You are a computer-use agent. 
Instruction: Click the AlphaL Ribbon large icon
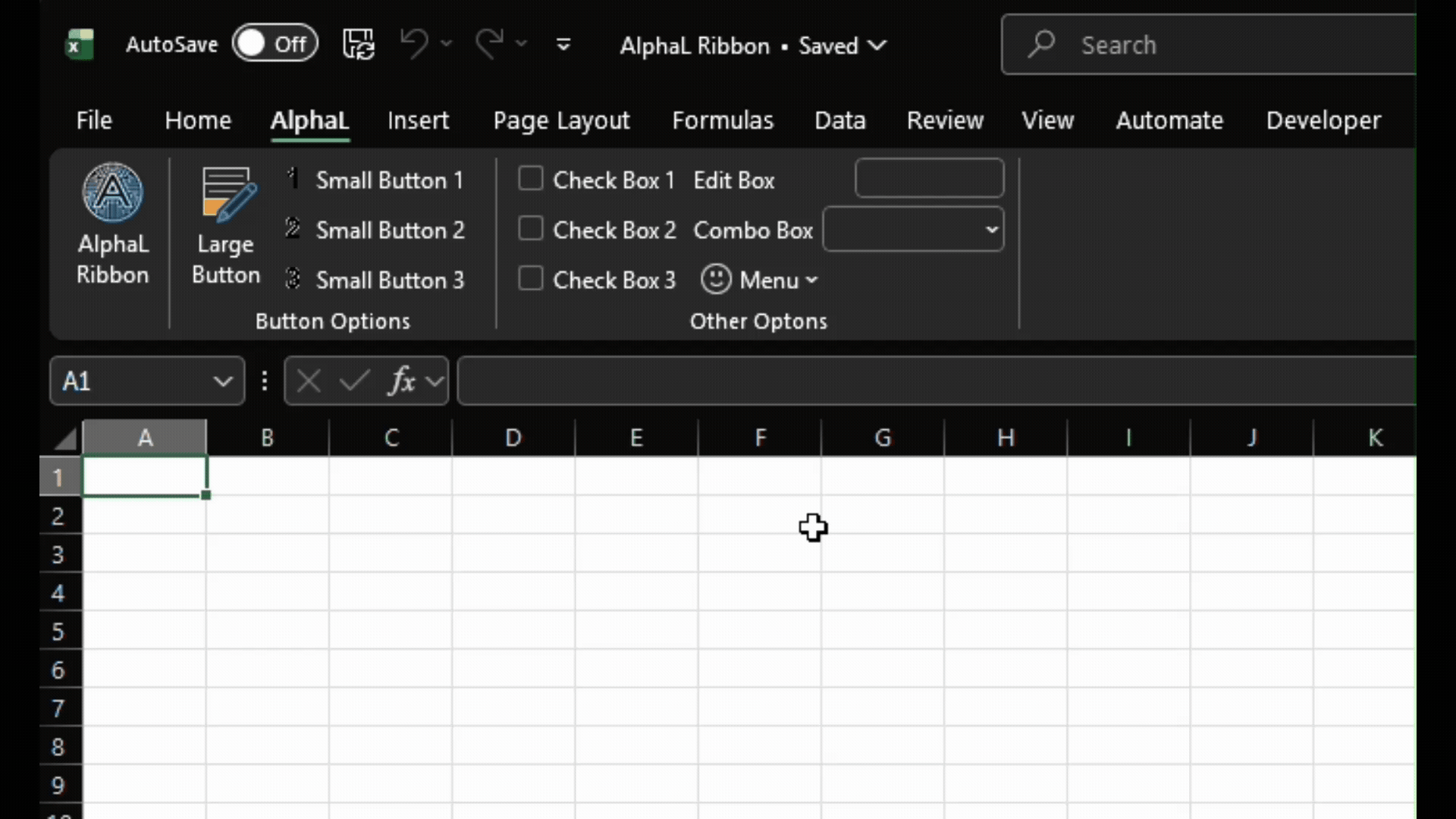point(112,192)
